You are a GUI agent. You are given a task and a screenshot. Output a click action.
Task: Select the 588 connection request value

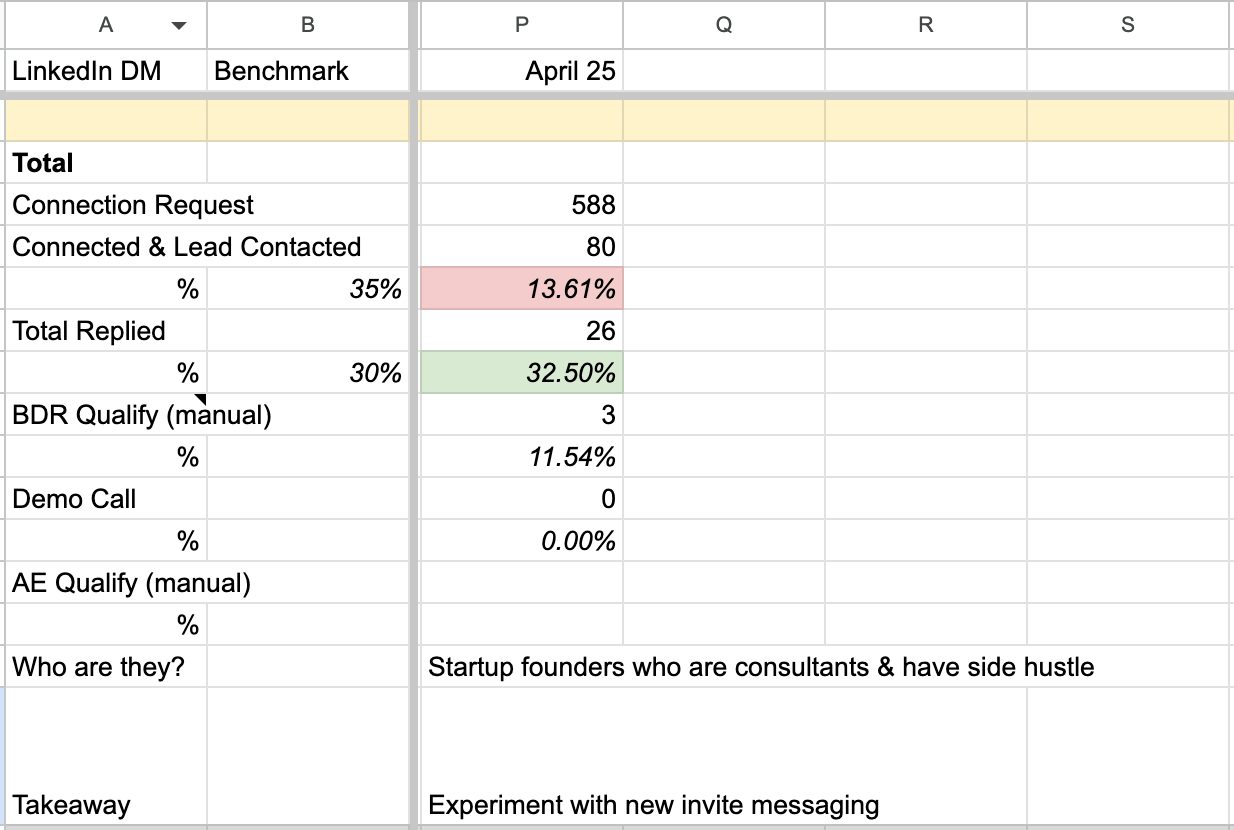(x=521, y=205)
